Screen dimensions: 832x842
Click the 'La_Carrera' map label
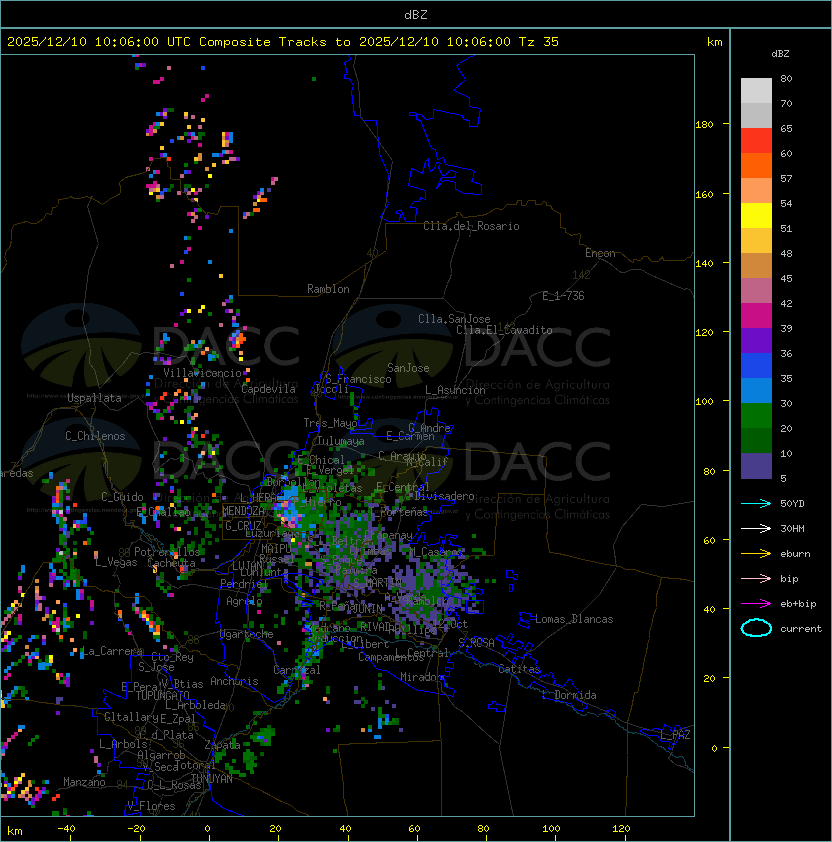click(112, 651)
